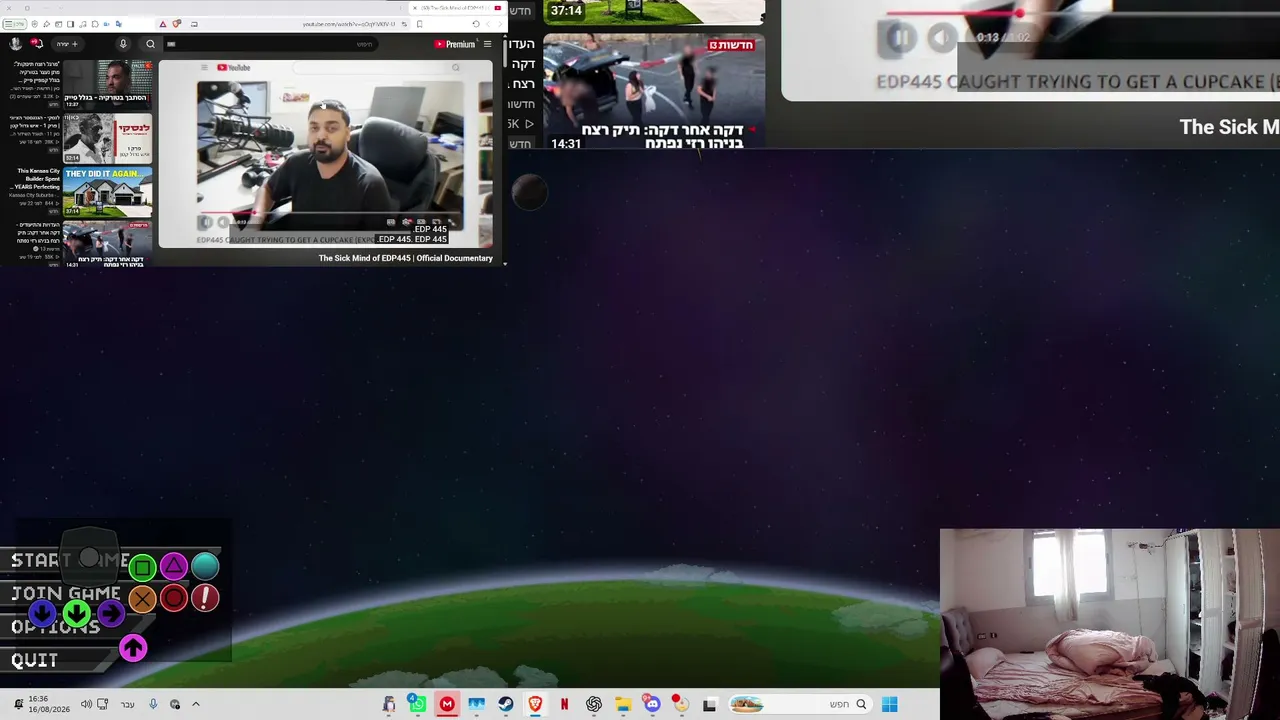Open WhatsApp from the taskbar
Screen dimensions: 1280x720
pyautogui.click(x=417, y=704)
